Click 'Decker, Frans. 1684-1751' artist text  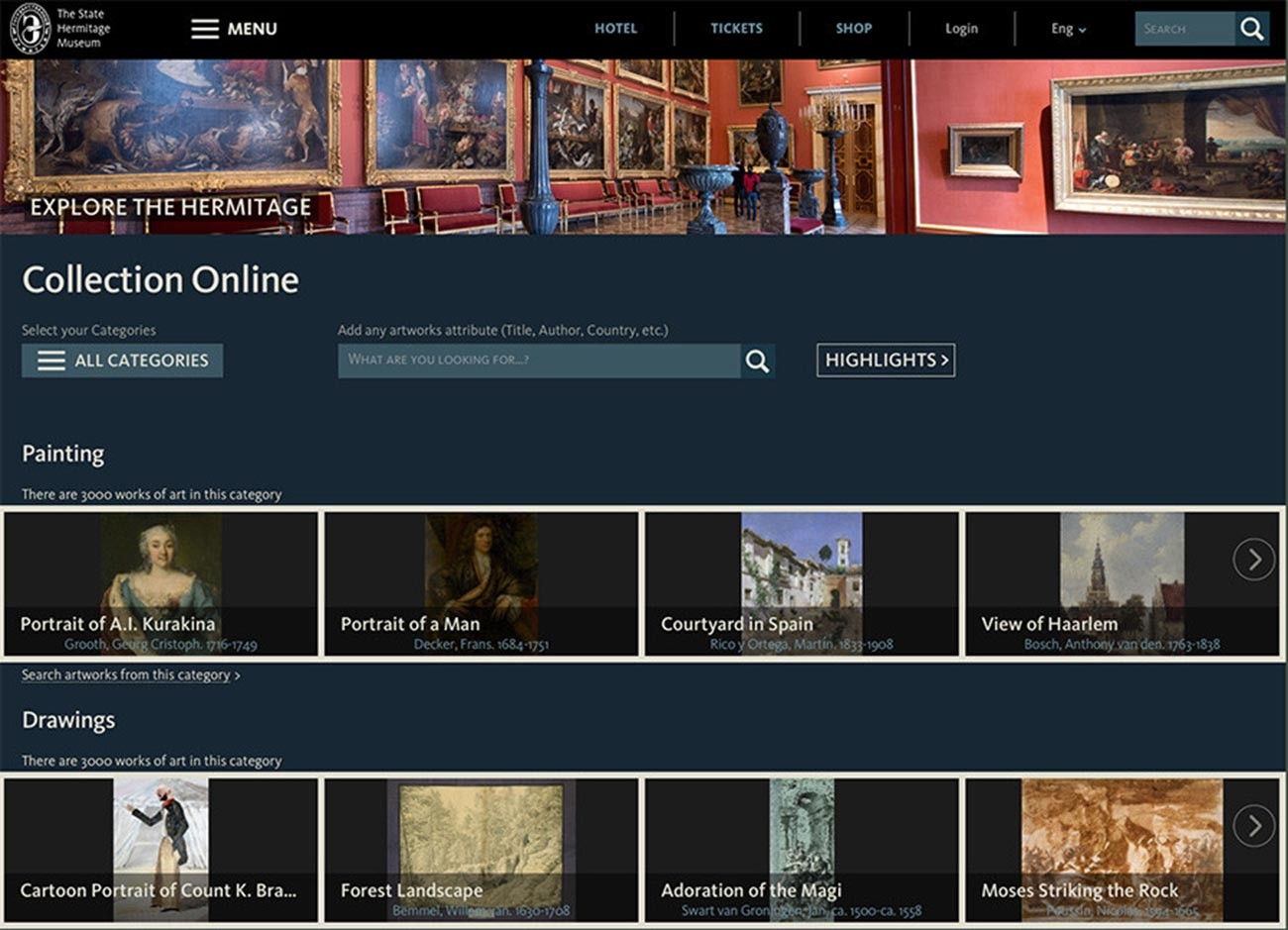(x=482, y=645)
